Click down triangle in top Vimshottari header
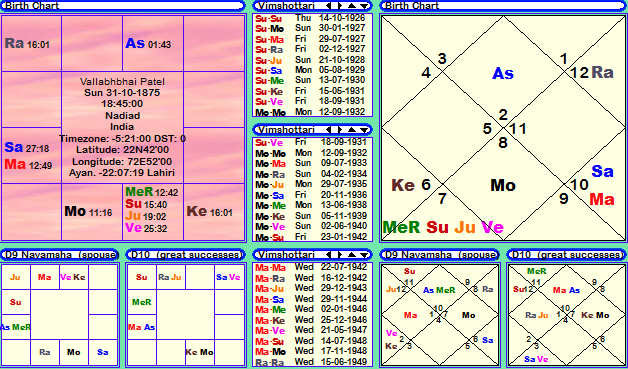Viewport: 628px width, 369px height. (364, 6)
